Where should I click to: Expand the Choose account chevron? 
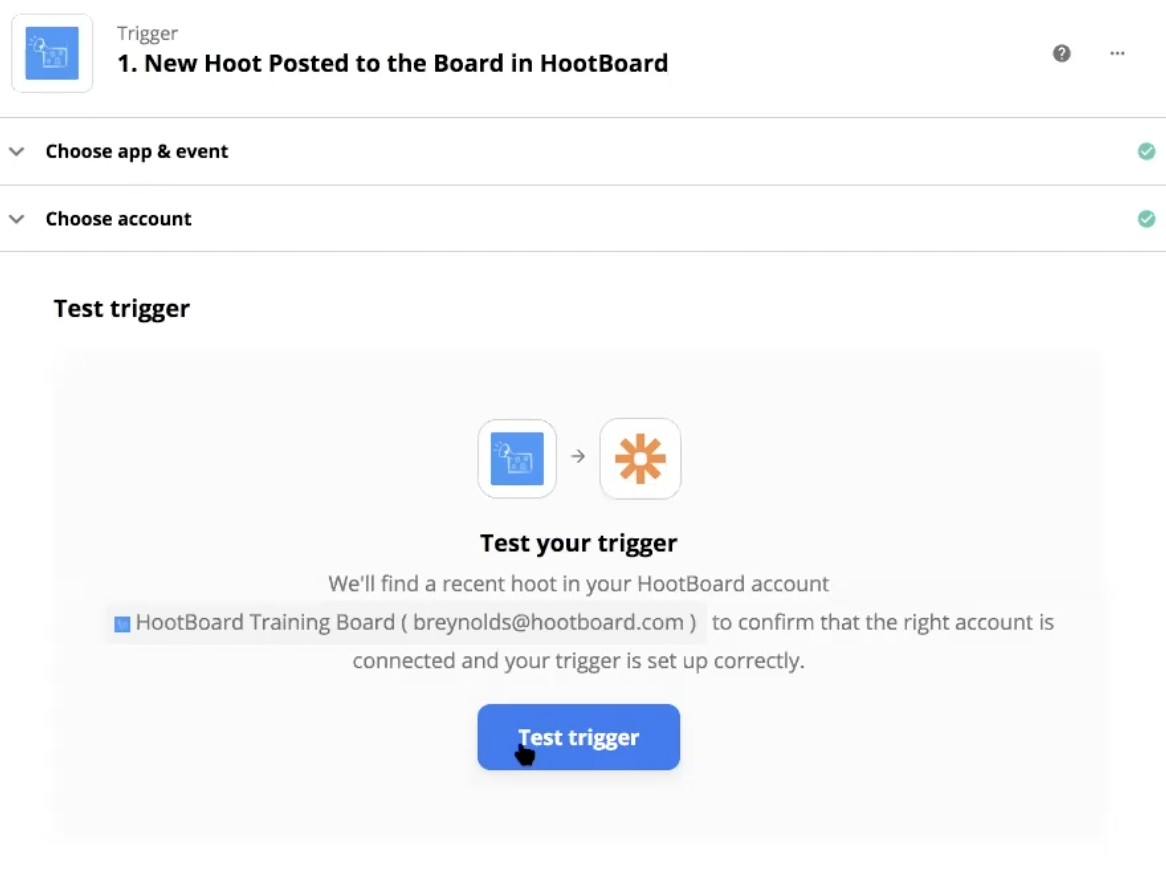pyautogui.click(x=17, y=219)
